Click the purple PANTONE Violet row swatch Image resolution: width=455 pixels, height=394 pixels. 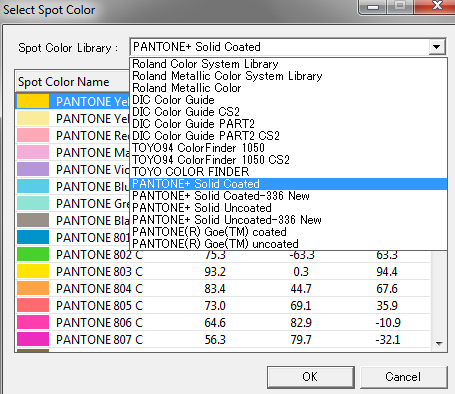(x=33, y=169)
